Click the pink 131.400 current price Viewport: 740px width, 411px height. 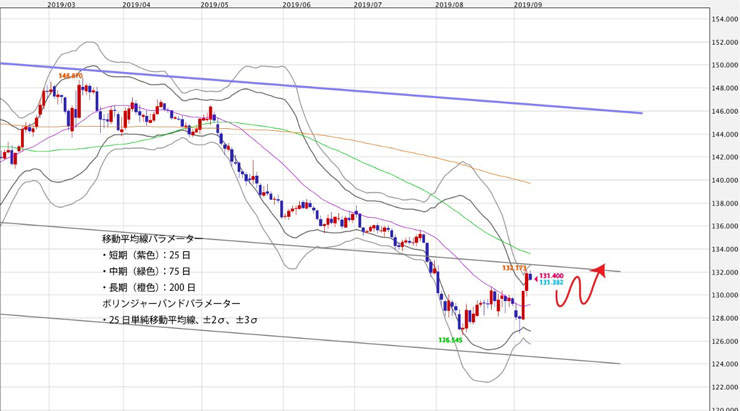(551, 276)
